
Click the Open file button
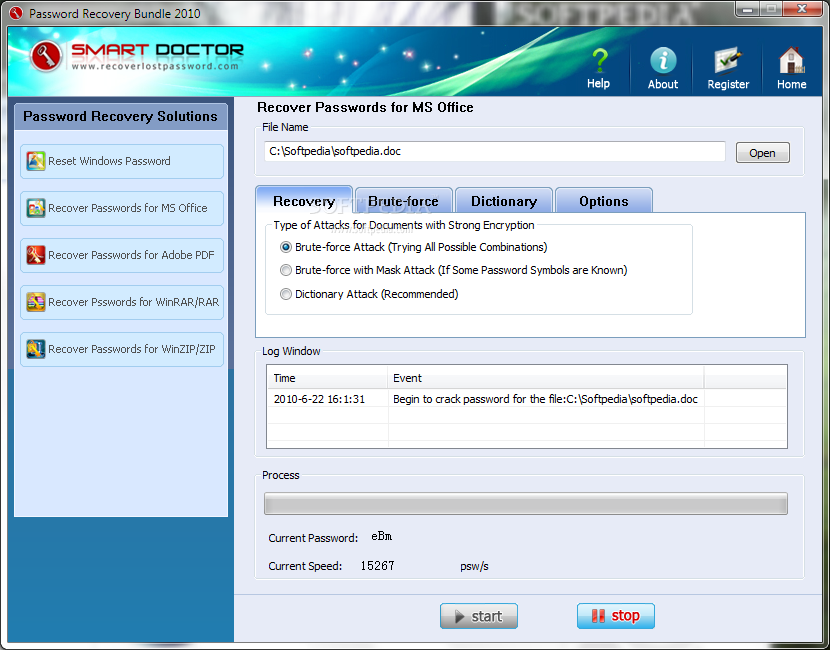point(762,153)
